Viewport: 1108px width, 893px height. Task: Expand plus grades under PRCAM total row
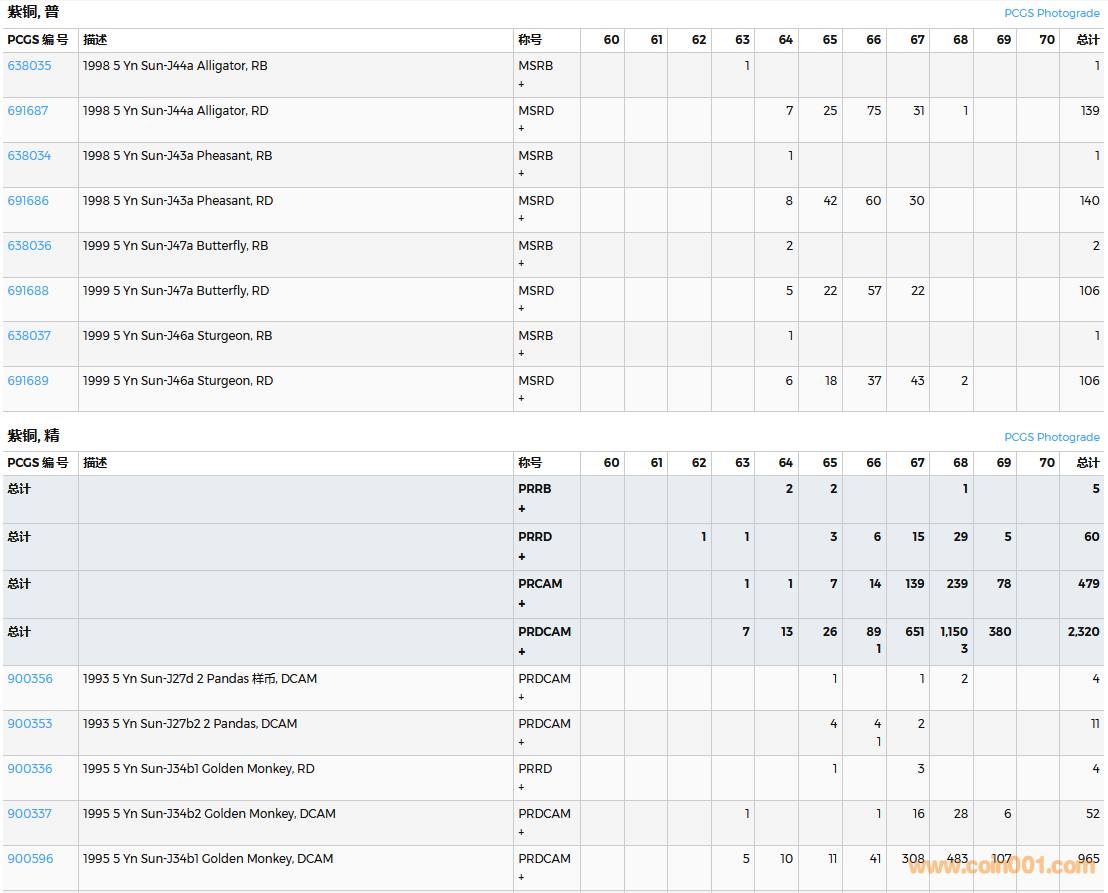point(521,604)
